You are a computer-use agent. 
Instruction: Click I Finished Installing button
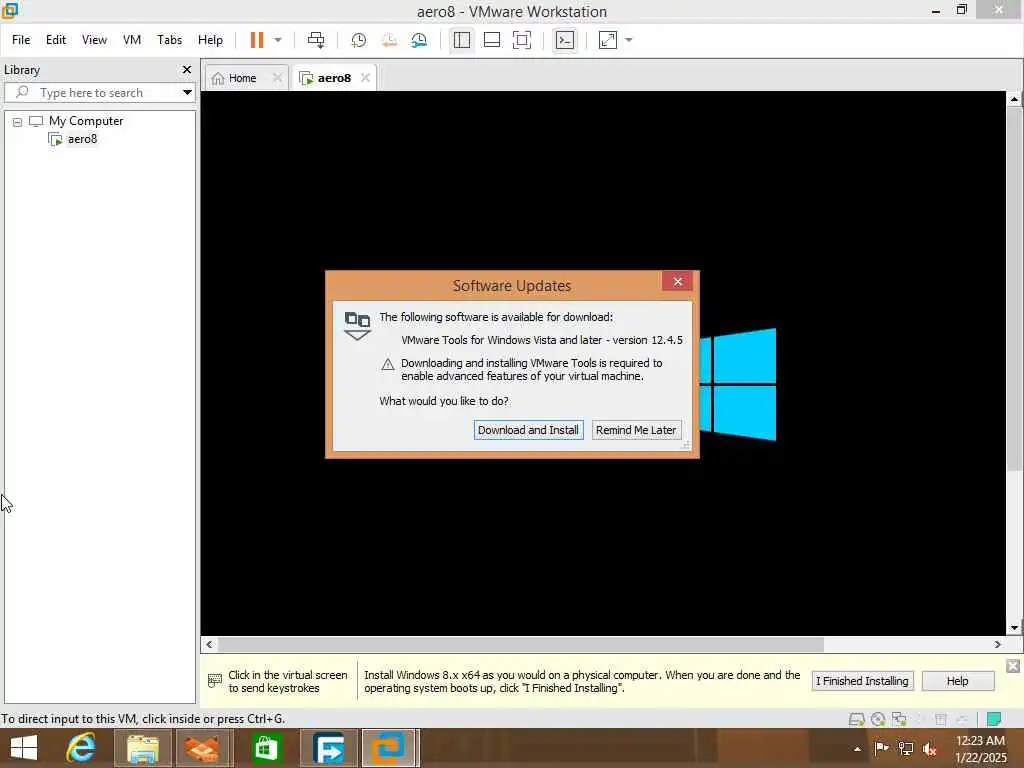click(862, 681)
